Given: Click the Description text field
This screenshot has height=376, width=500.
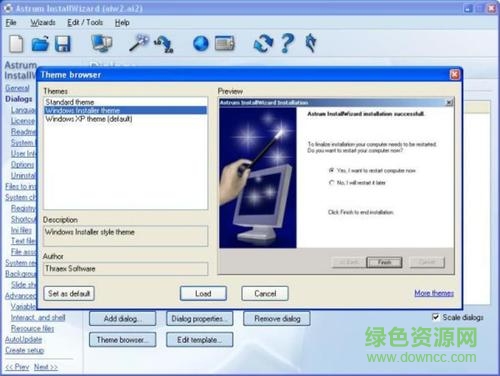Looking at the screenshot, I should point(125,236).
